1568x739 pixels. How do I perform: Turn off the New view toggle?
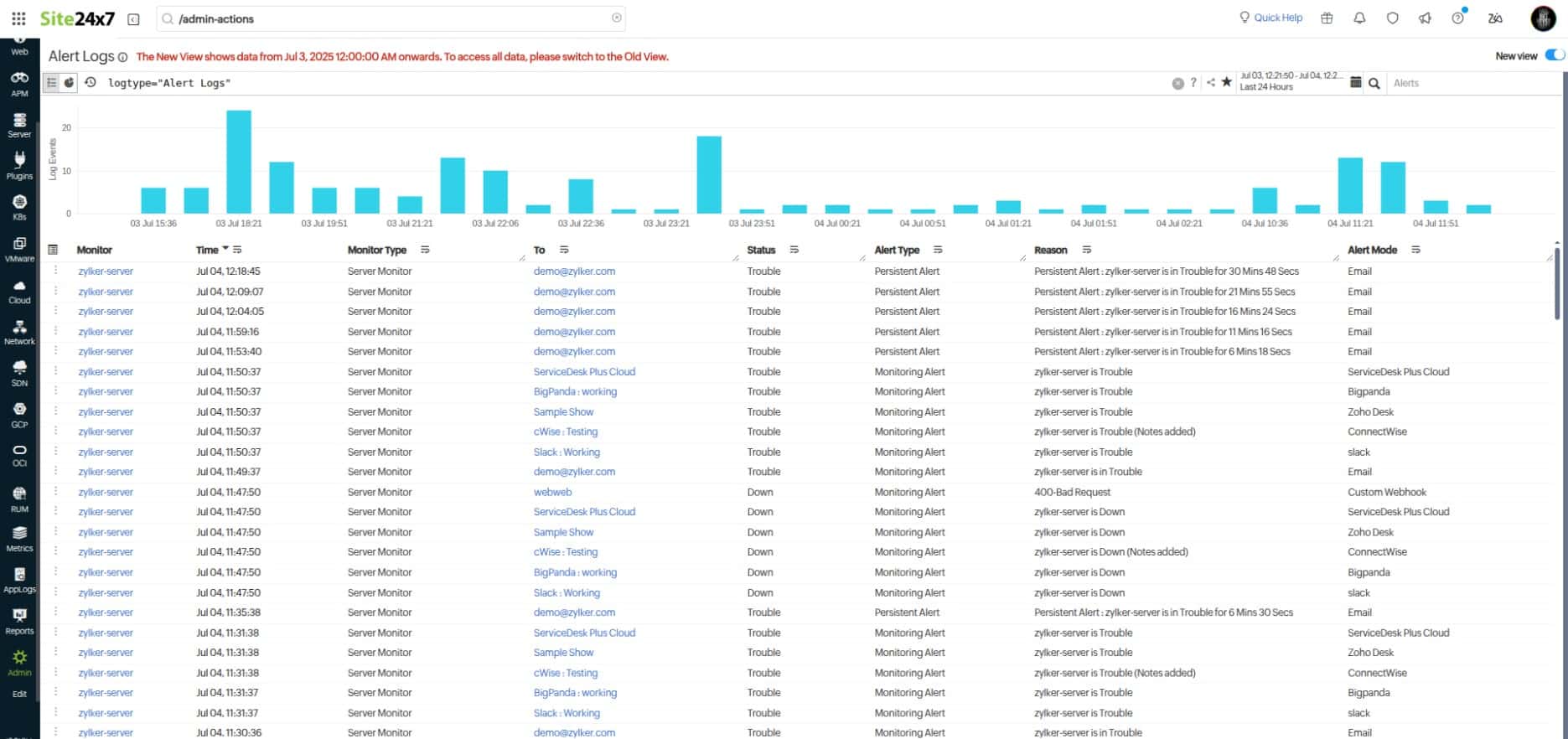pos(1555,55)
